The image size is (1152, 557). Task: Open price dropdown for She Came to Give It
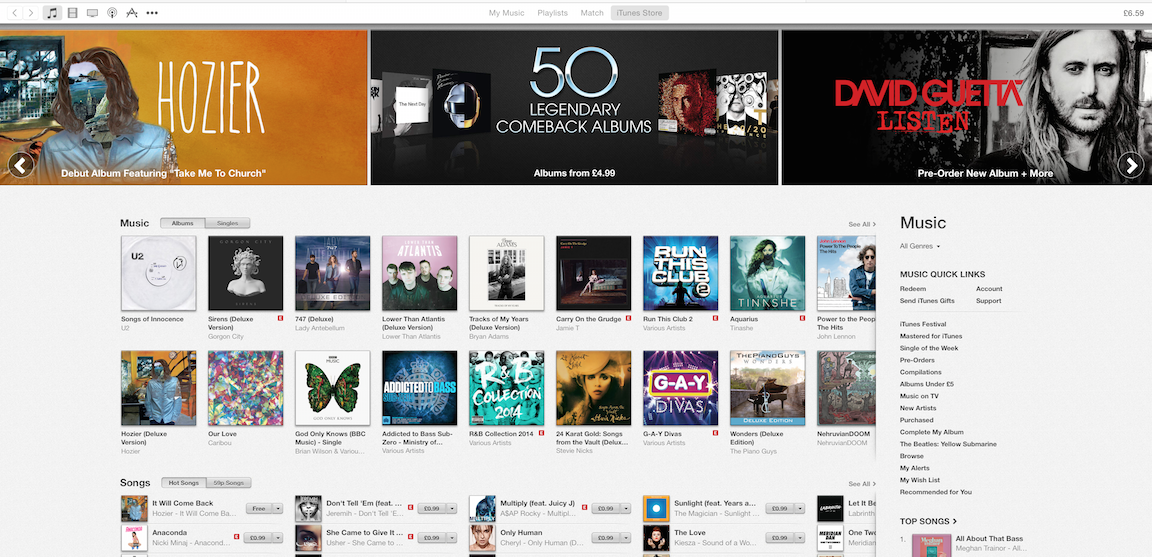452,538
